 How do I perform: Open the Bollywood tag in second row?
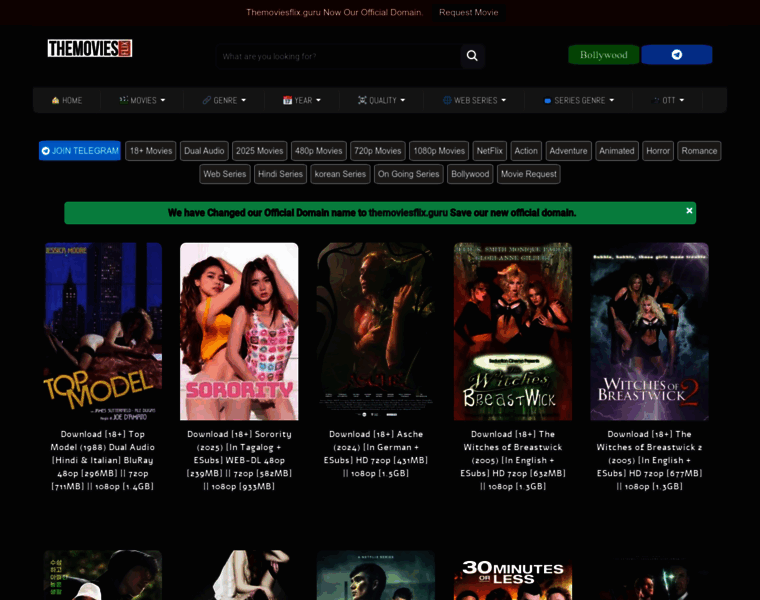[470, 174]
